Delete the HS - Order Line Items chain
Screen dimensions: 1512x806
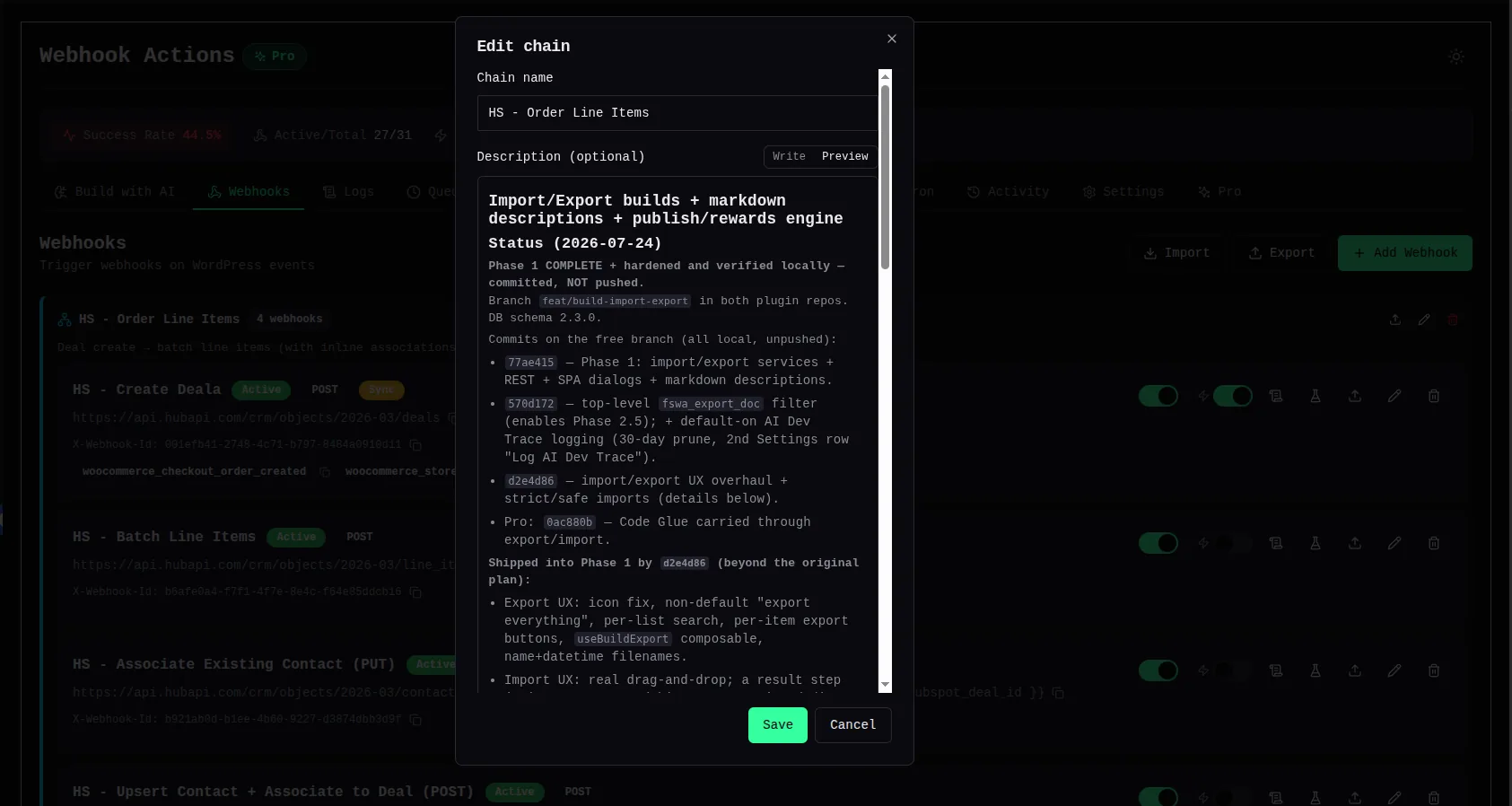click(x=1453, y=320)
